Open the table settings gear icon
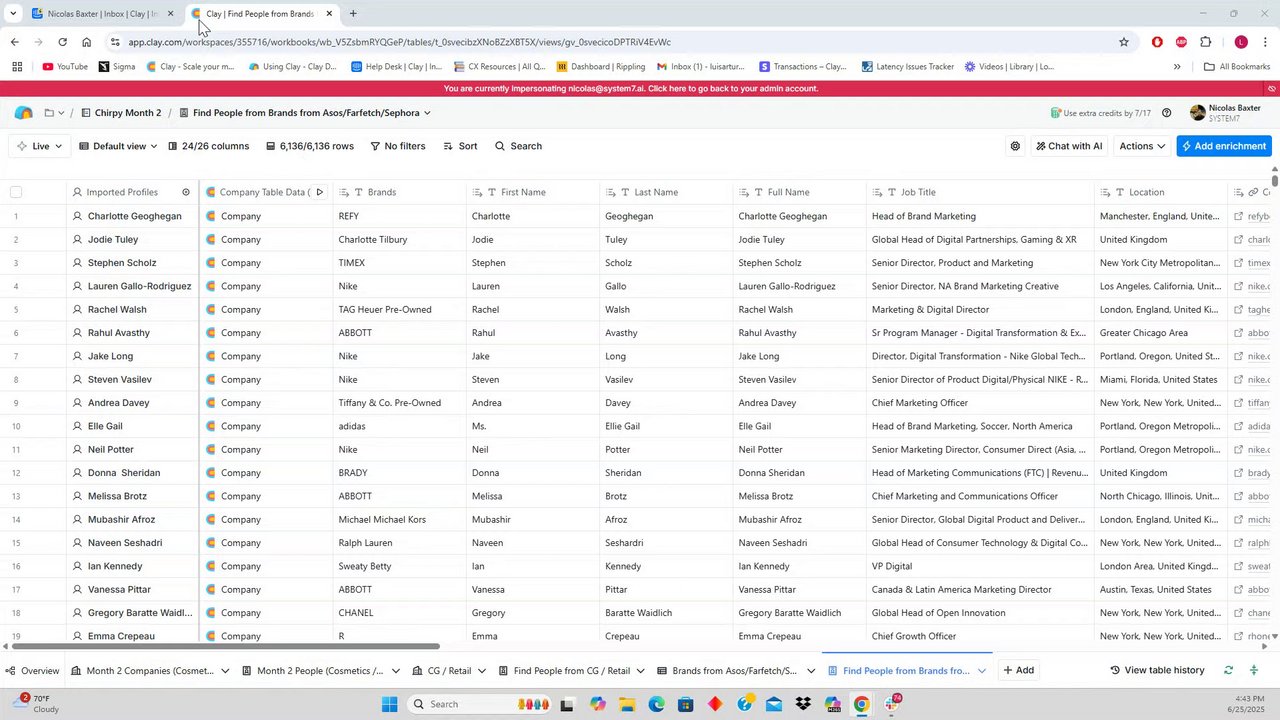This screenshot has width=1280, height=720. [x=1015, y=146]
